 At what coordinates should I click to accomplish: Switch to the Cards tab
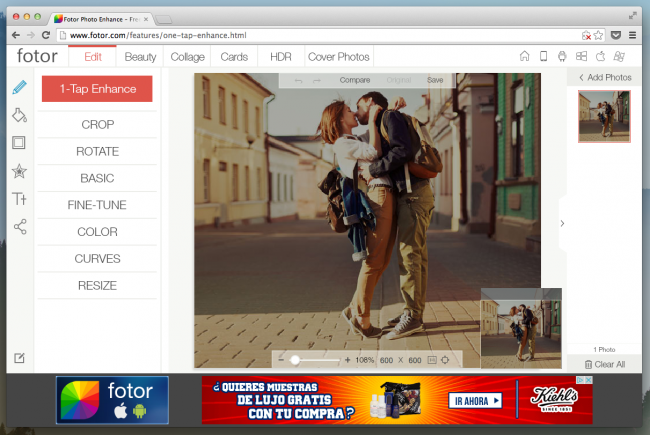(x=234, y=56)
